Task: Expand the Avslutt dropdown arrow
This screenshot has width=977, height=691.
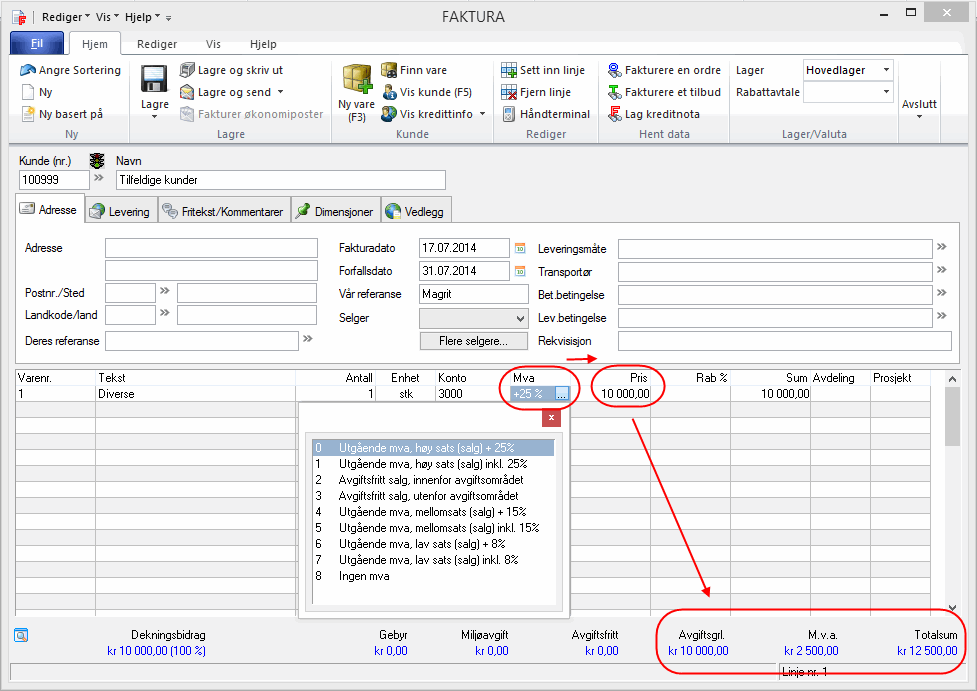Action: point(919,117)
